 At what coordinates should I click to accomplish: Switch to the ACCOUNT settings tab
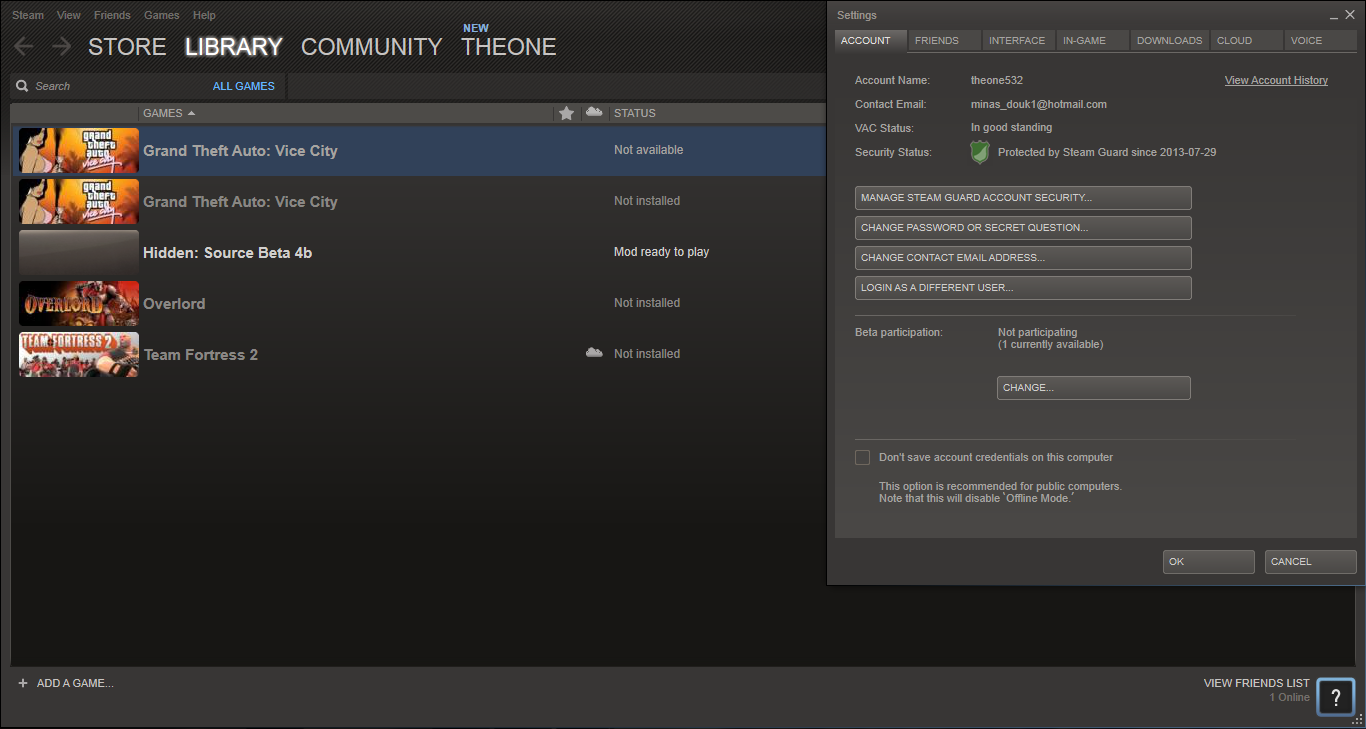870,40
